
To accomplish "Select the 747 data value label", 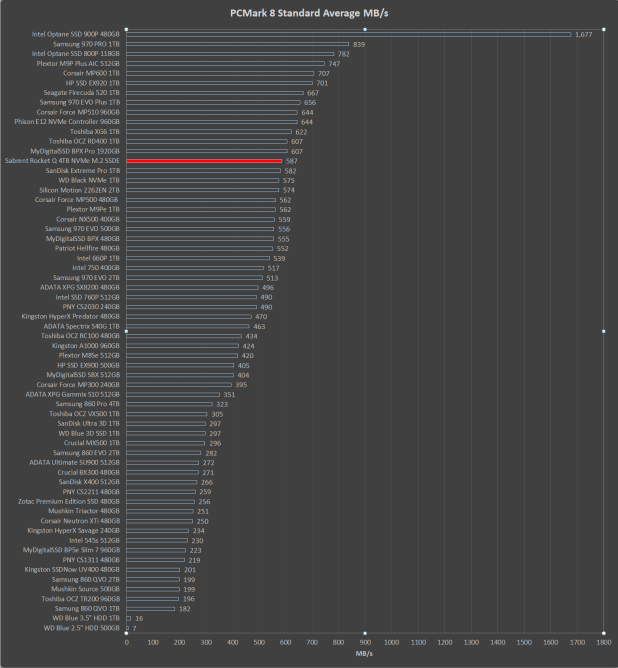I will 334,64.
